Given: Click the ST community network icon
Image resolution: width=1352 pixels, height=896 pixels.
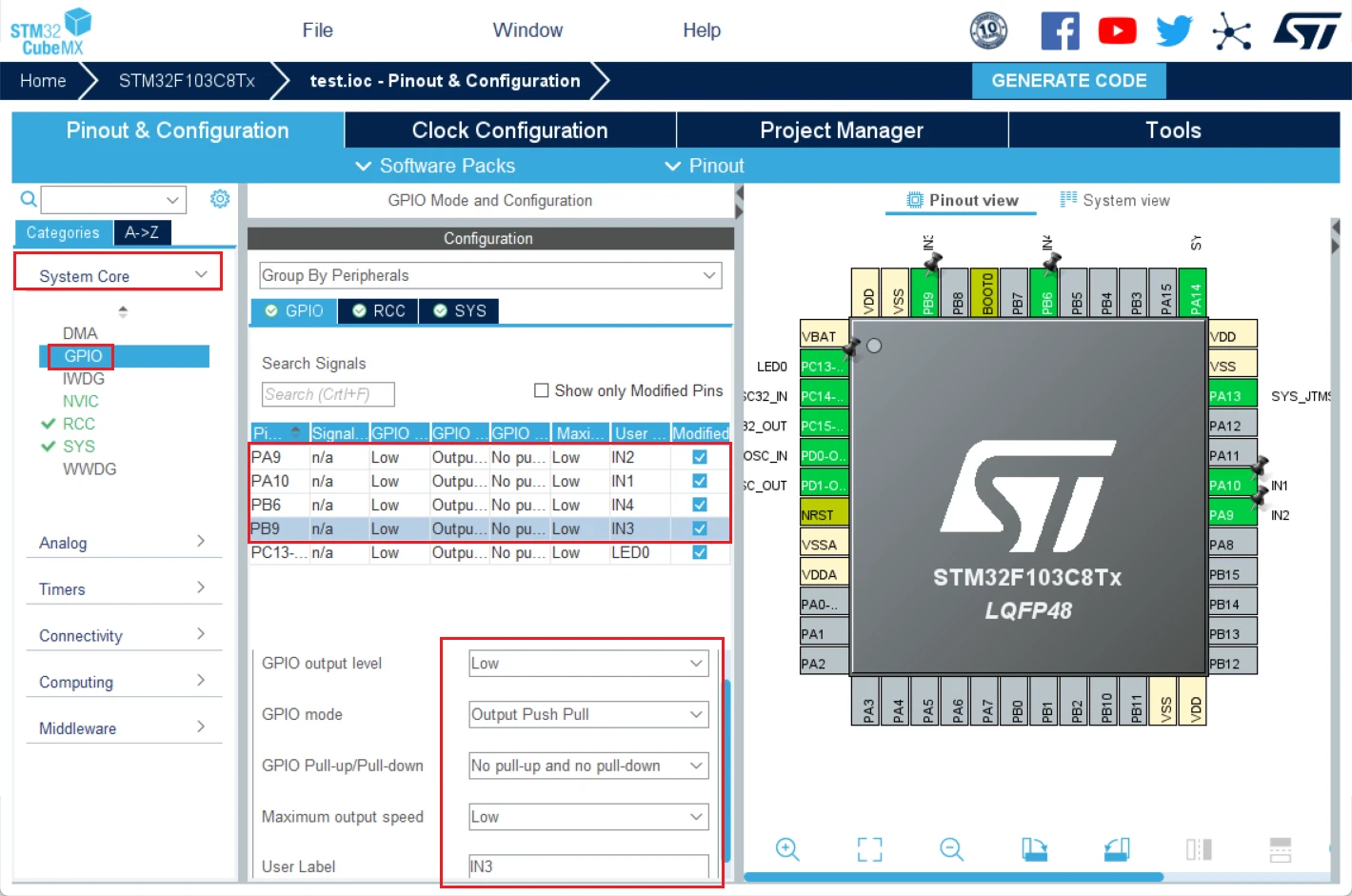Looking at the screenshot, I should pyautogui.click(x=1231, y=31).
